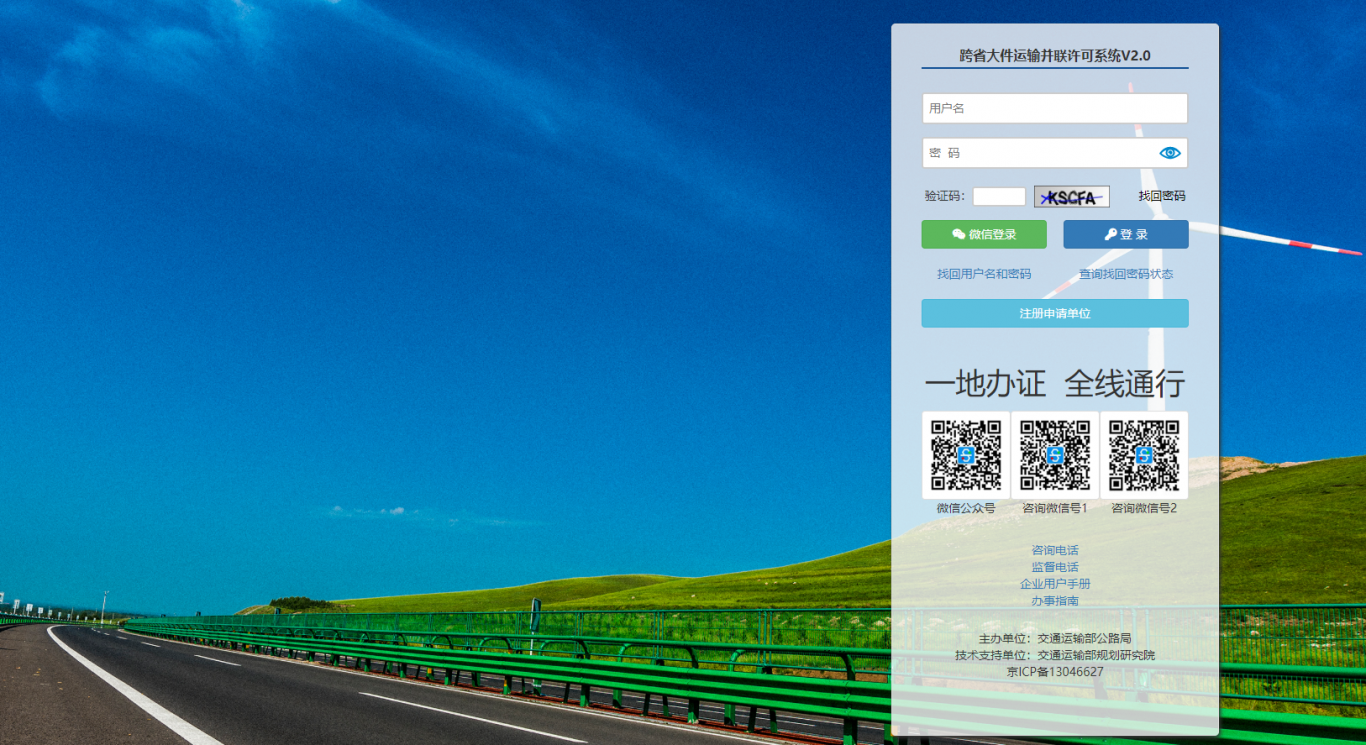Open 找回用户名和密码 link
Viewport: 1366px width, 745px height.
(x=984, y=274)
